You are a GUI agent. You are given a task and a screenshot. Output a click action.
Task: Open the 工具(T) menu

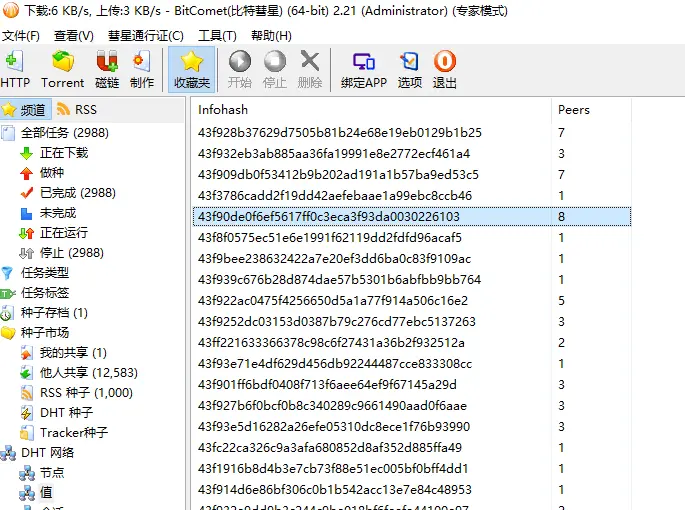pyautogui.click(x=217, y=35)
